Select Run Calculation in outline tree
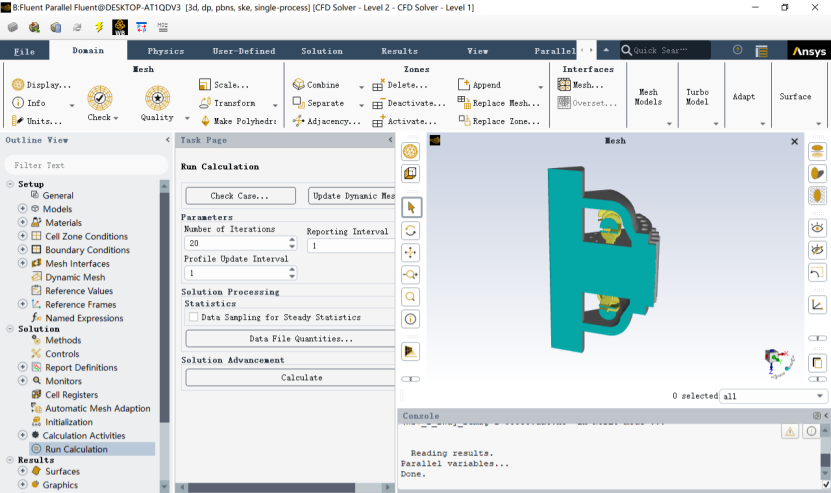The image size is (831, 493). point(76,449)
